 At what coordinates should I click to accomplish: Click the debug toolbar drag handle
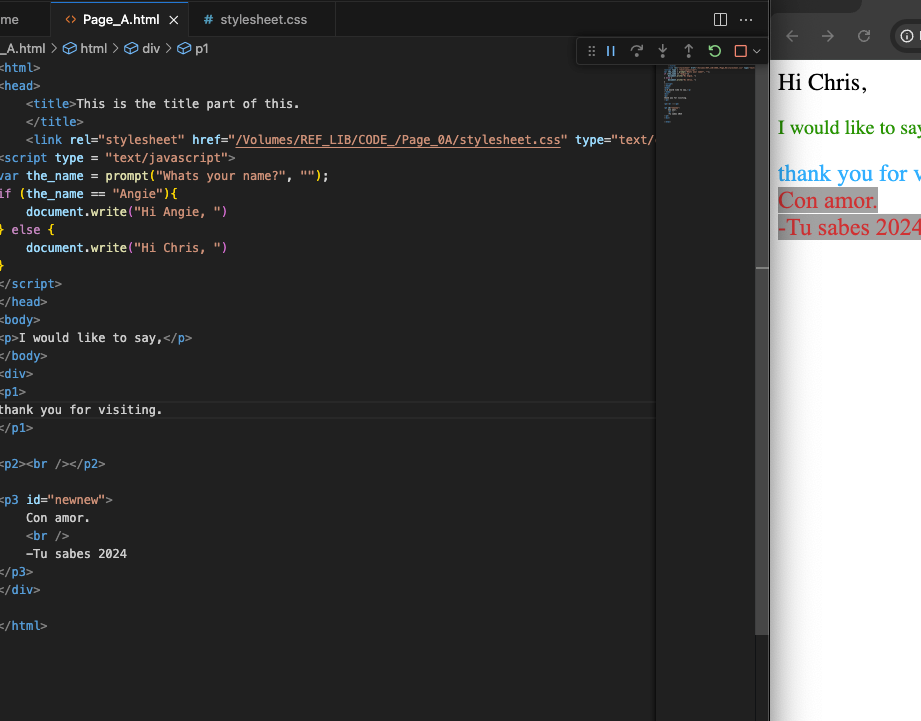coord(591,51)
